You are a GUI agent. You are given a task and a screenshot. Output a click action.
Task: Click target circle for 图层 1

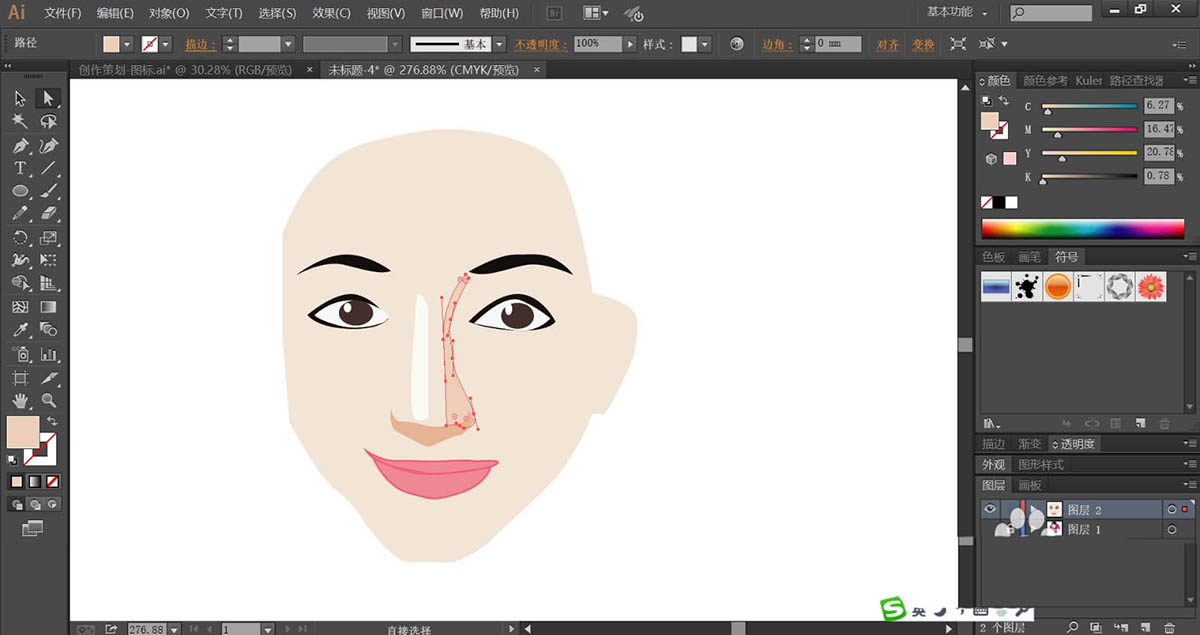click(x=1171, y=529)
